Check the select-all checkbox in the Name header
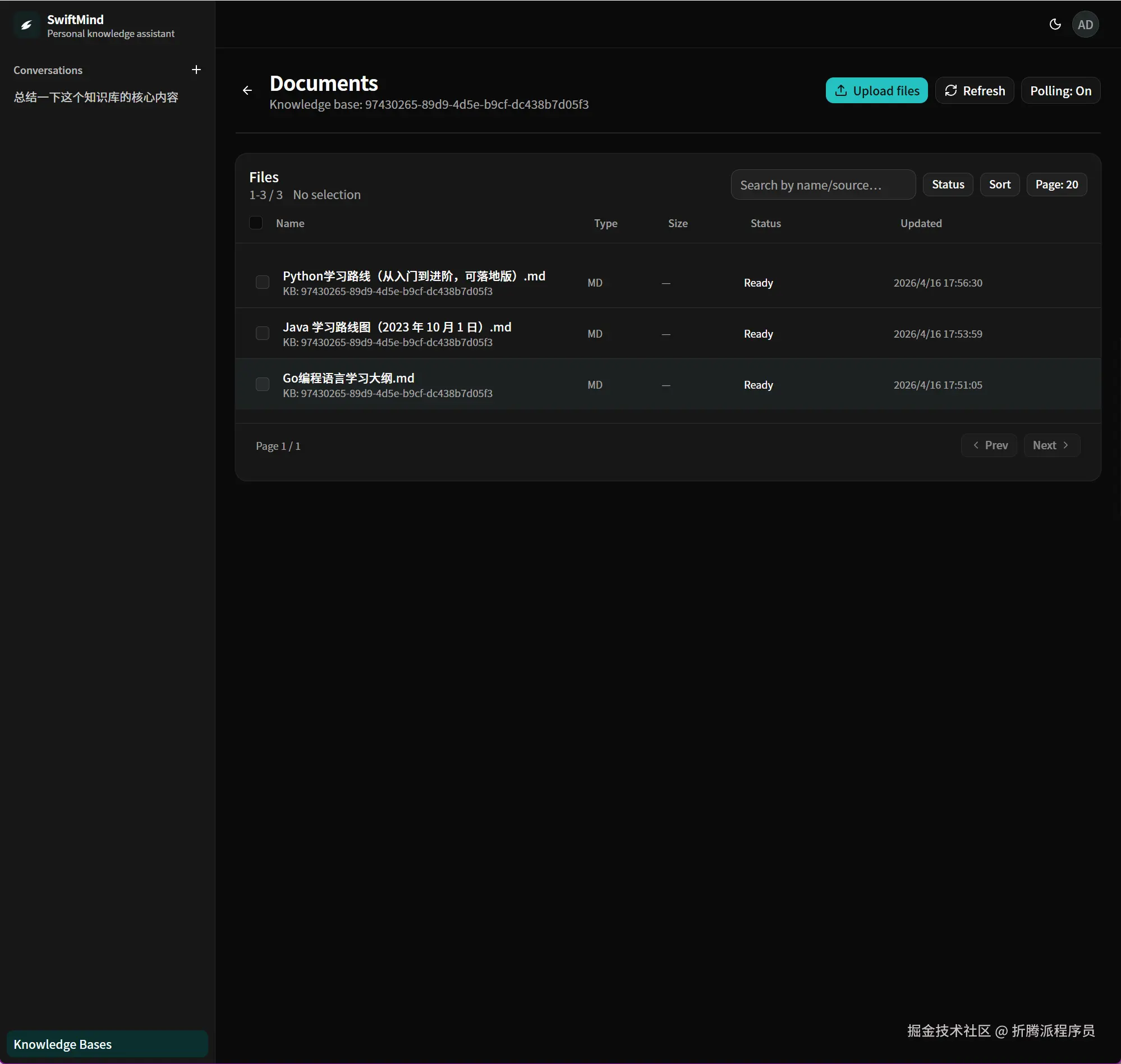 click(256, 223)
